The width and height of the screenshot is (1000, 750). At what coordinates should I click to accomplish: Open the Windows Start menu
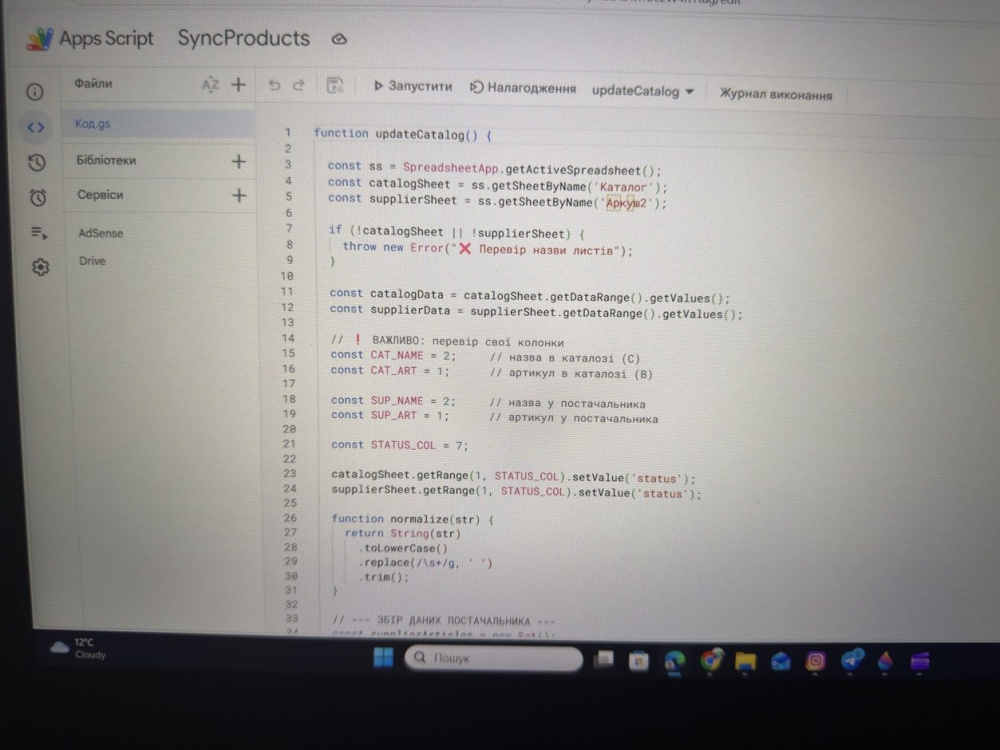(x=383, y=657)
